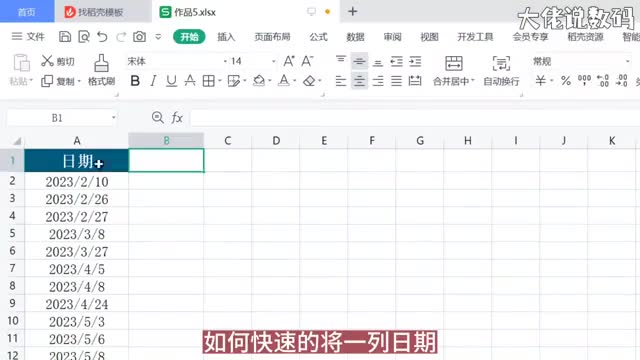Expand the quick access toolbar more arrow

(158, 37)
